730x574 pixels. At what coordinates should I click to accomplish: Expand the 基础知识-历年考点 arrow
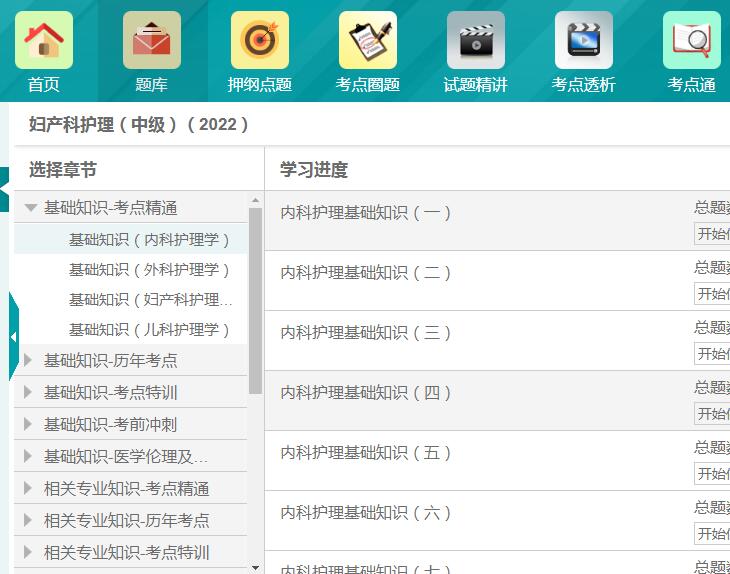[28, 360]
